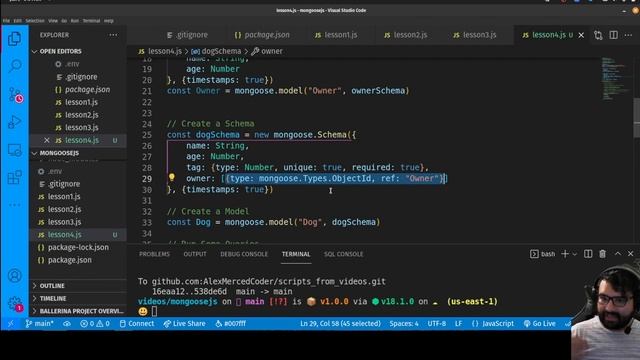
Task: Open the Remote Explorer view
Action: coord(15,150)
